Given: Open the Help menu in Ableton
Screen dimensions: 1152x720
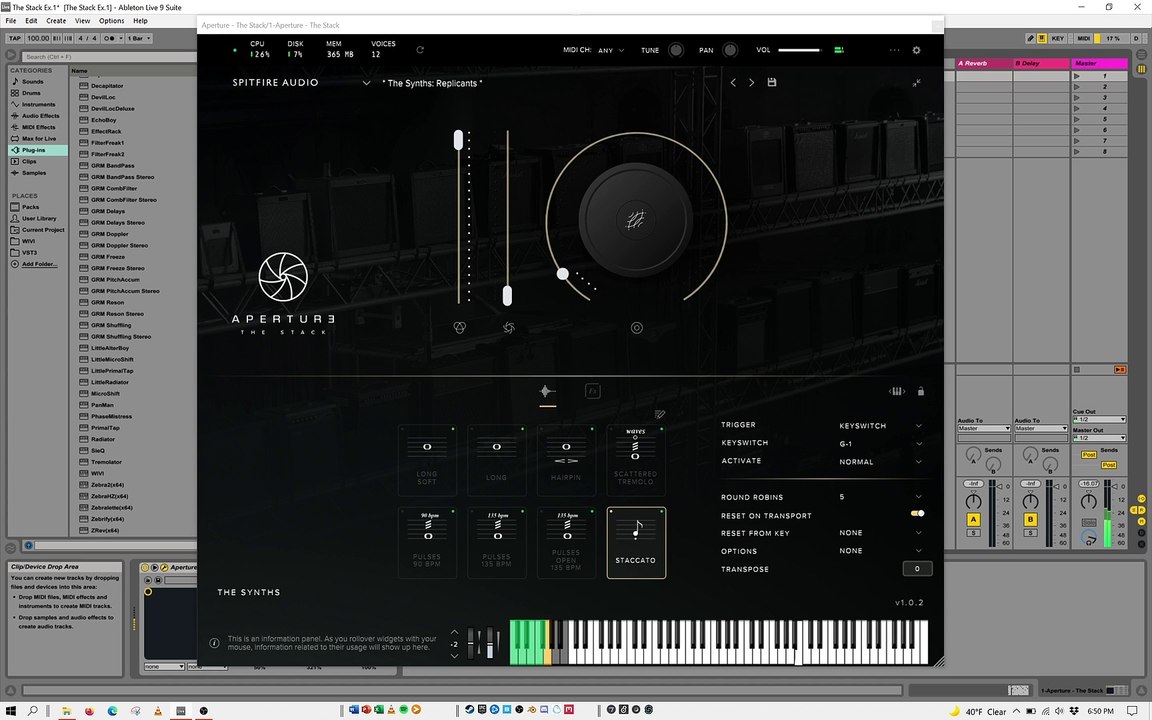Looking at the screenshot, I should (140, 21).
